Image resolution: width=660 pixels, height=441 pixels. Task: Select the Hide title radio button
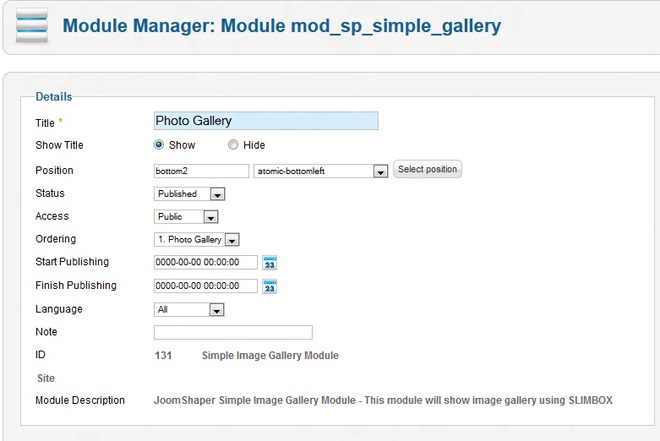pos(233,145)
